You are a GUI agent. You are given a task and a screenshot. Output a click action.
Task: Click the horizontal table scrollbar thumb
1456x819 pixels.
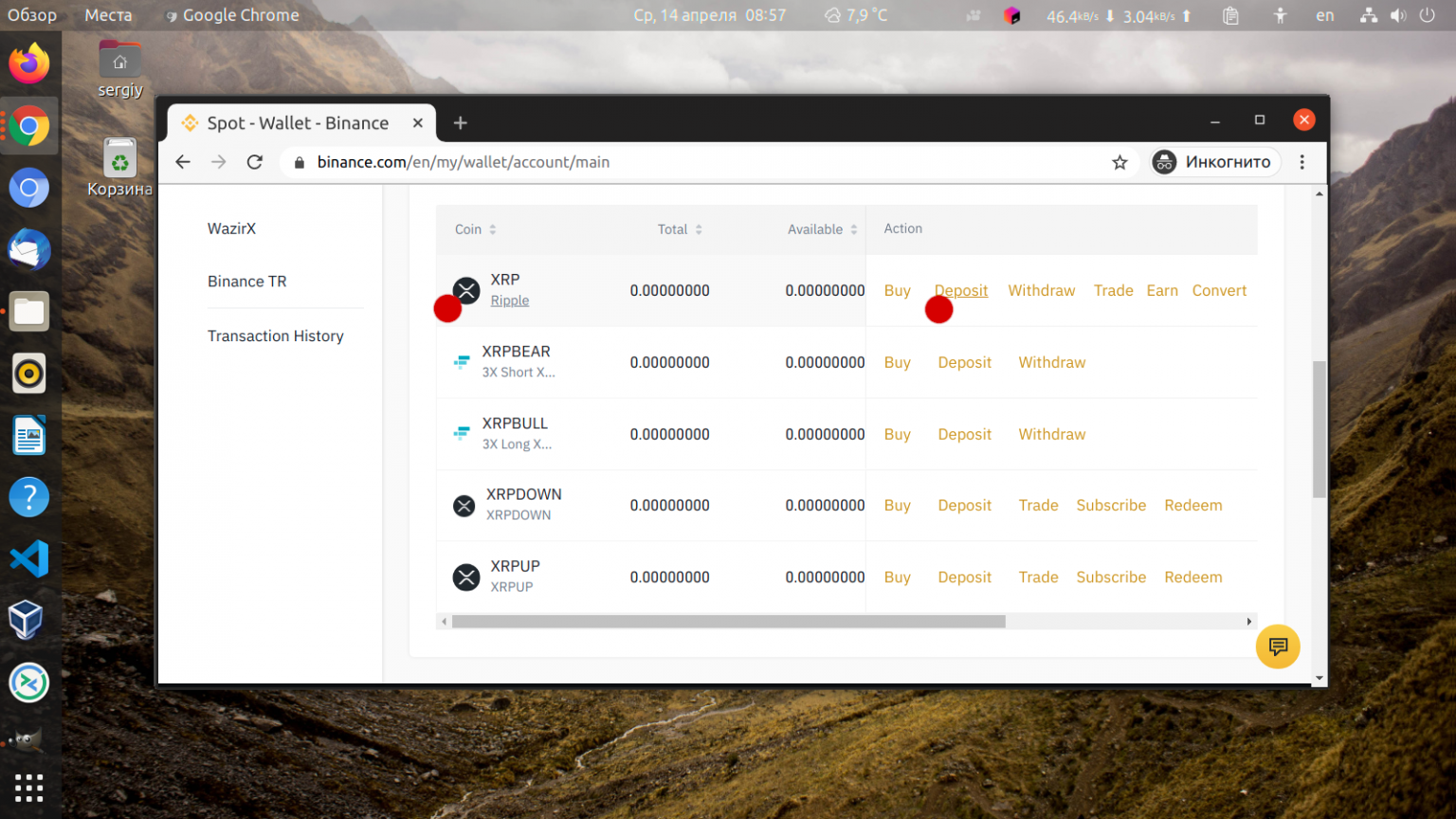(729, 622)
